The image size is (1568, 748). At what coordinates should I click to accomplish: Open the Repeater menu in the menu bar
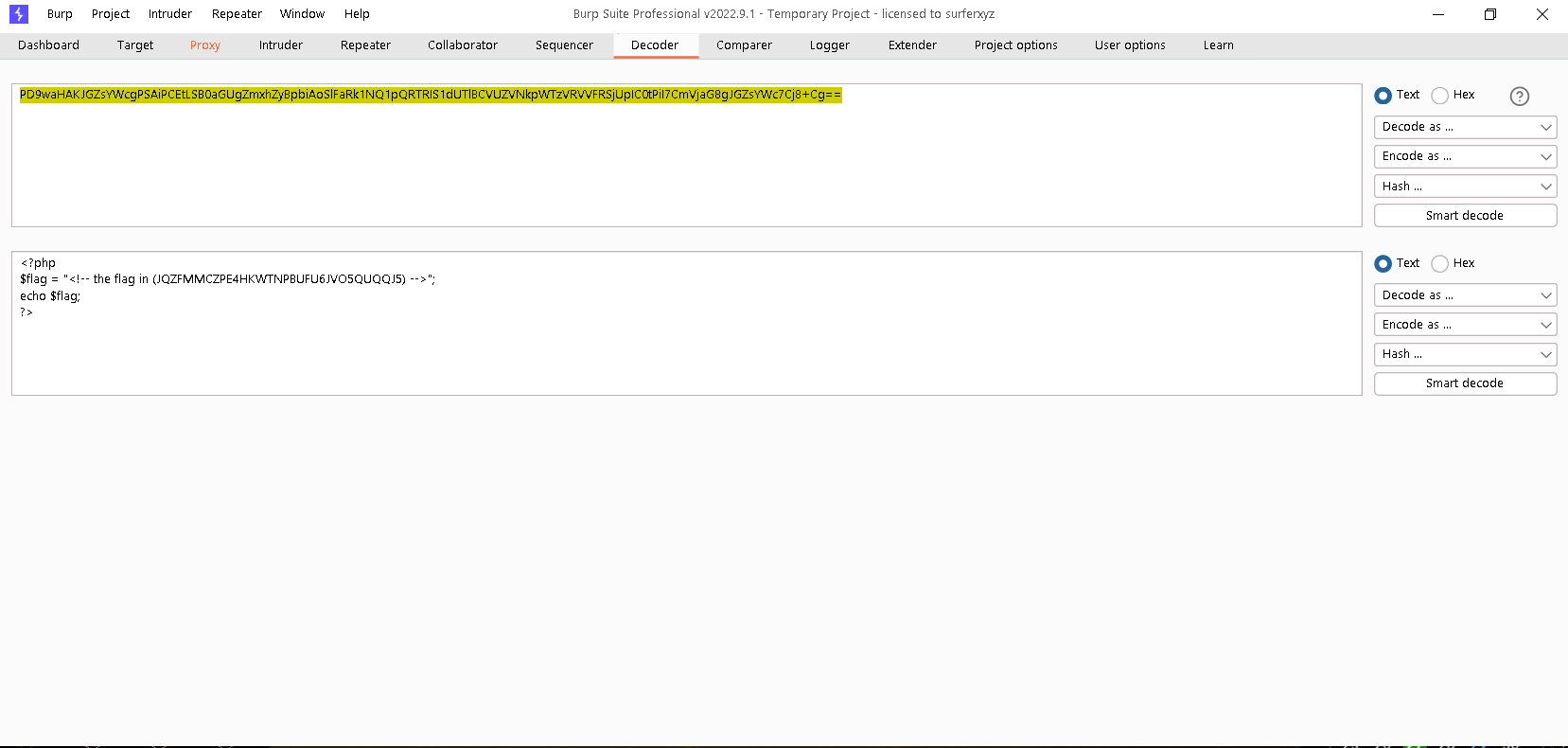[x=237, y=14]
